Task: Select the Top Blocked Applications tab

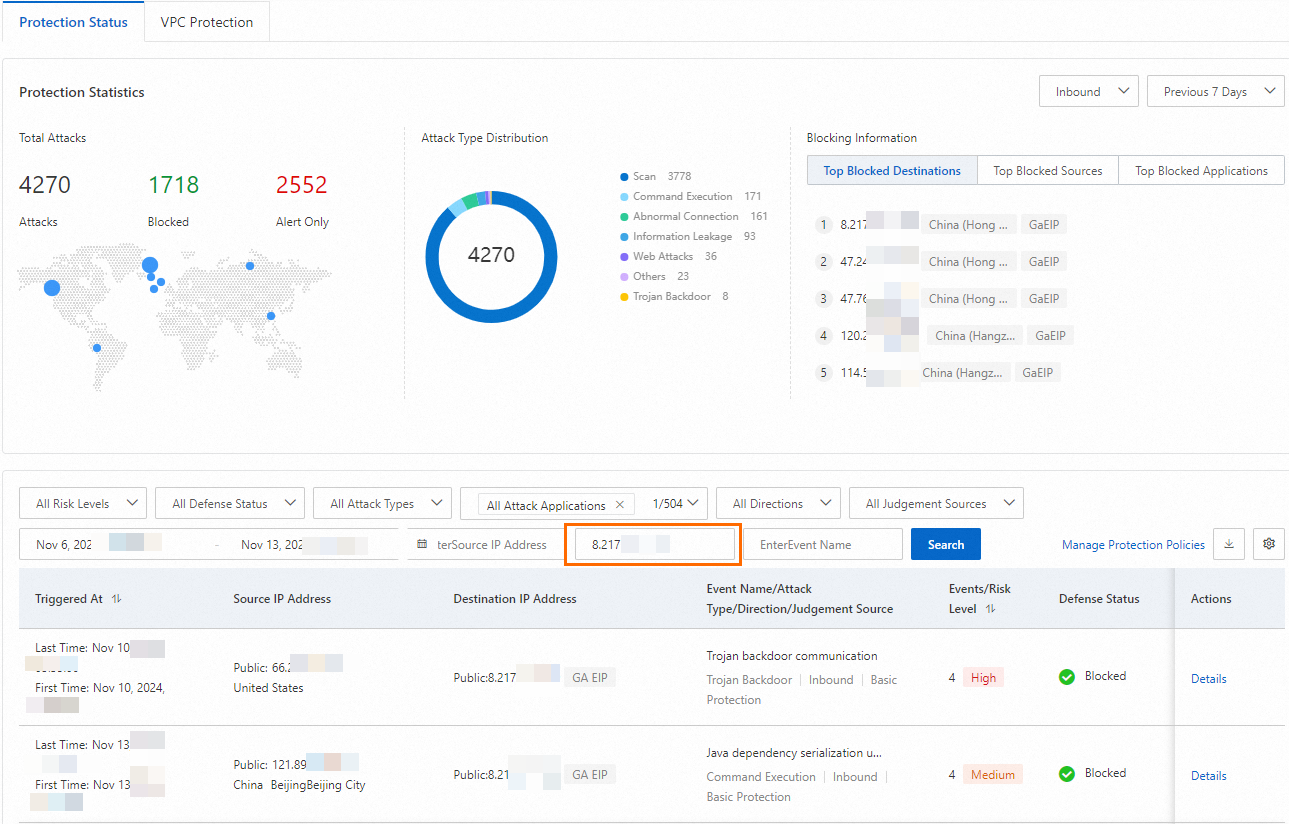Action: (x=1201, y=171)
